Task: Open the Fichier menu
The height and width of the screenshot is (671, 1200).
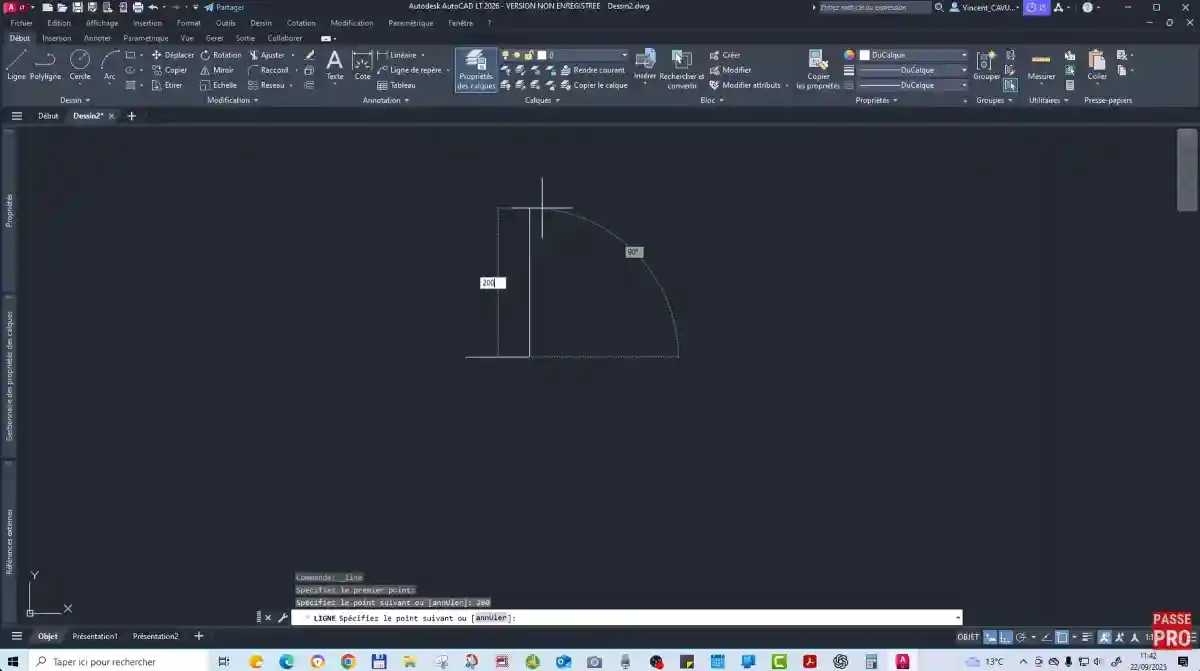Action: (21, 22)
